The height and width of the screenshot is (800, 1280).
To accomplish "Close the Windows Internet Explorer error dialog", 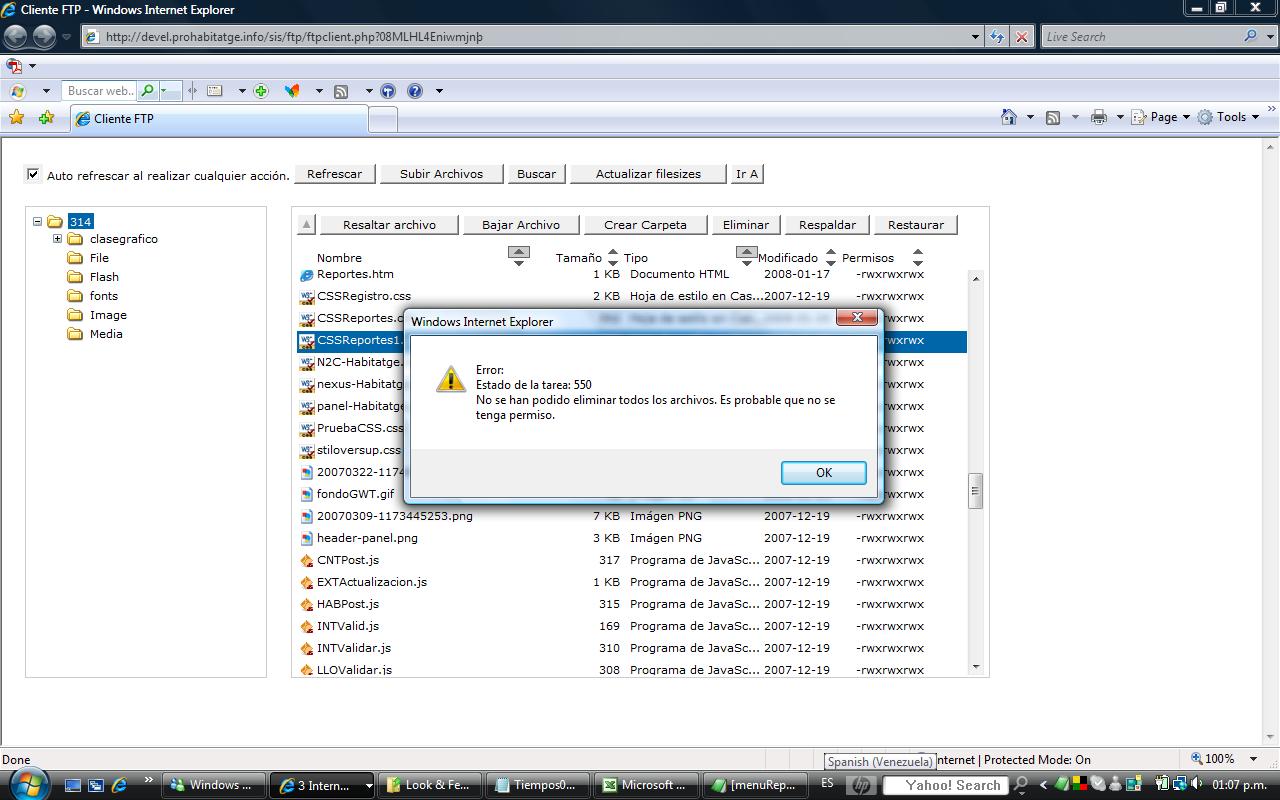I will point(857,318).
